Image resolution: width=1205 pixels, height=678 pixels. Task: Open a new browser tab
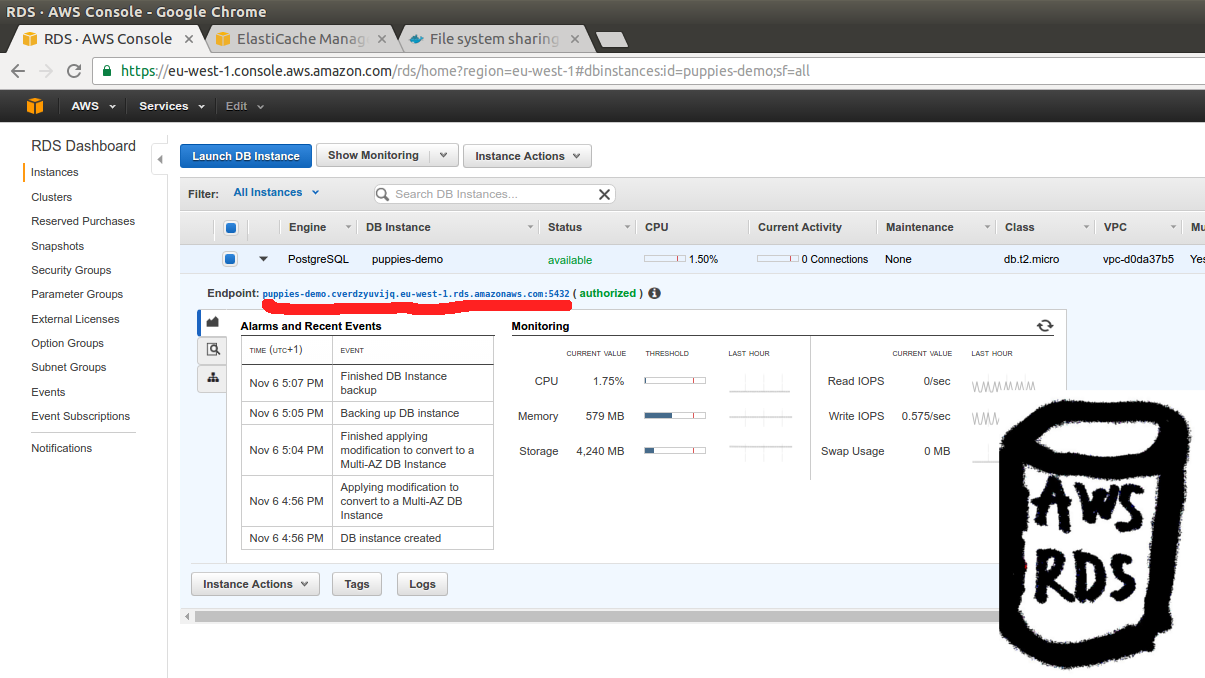pos(611,40)
